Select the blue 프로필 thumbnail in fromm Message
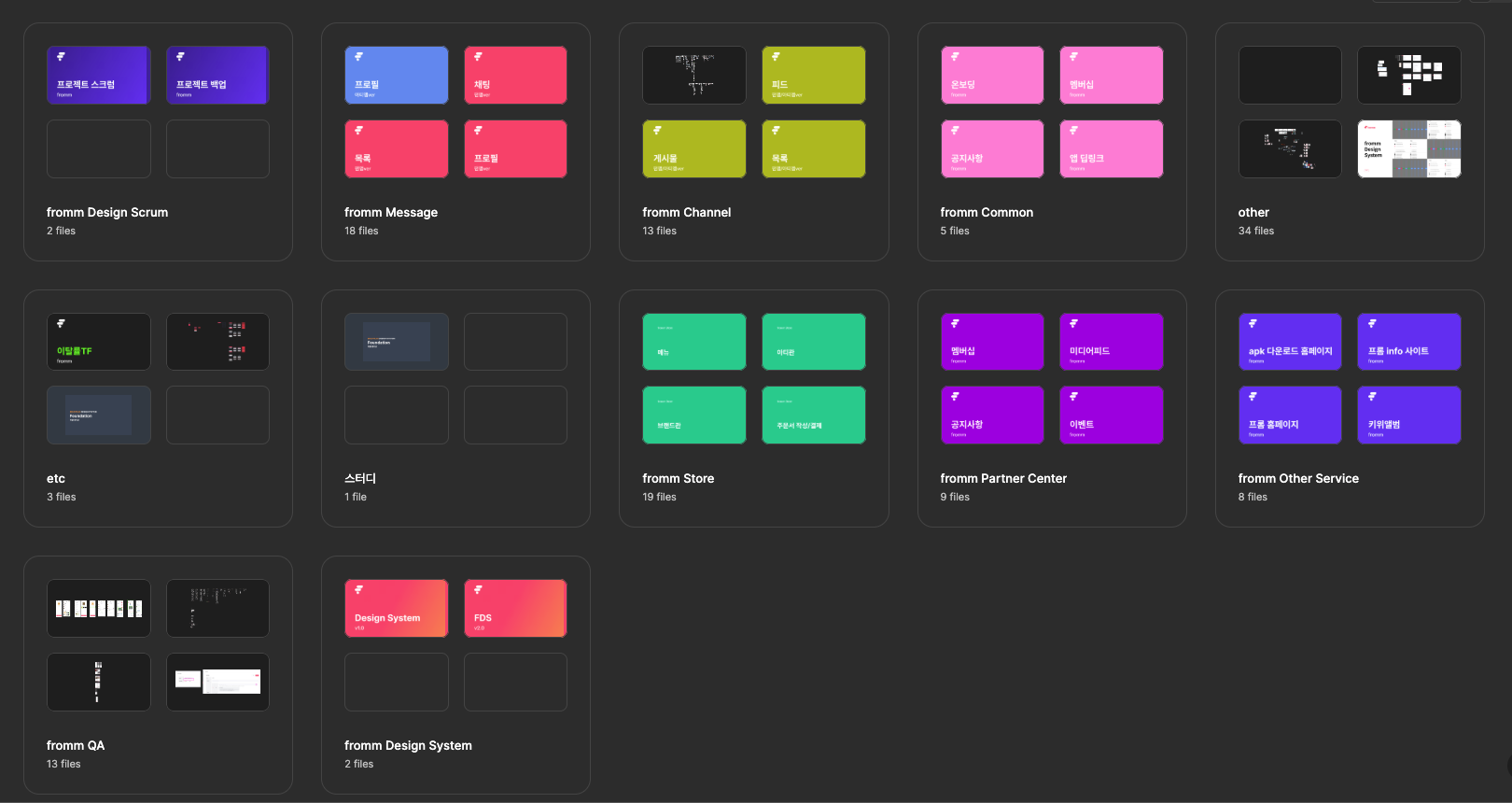The image size is (1512, 803). tap(397, 76)
